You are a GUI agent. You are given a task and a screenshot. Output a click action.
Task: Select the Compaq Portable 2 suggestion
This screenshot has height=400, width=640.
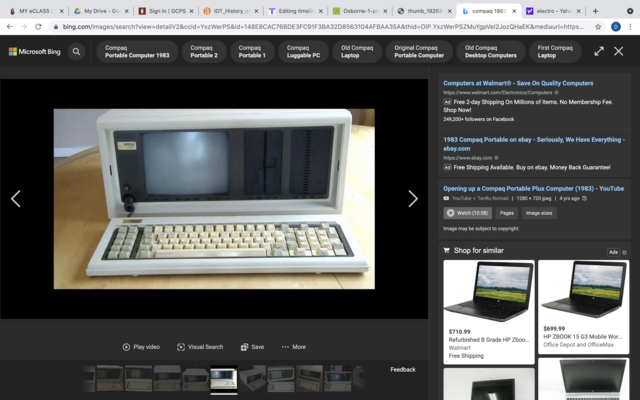pos(204,51)
